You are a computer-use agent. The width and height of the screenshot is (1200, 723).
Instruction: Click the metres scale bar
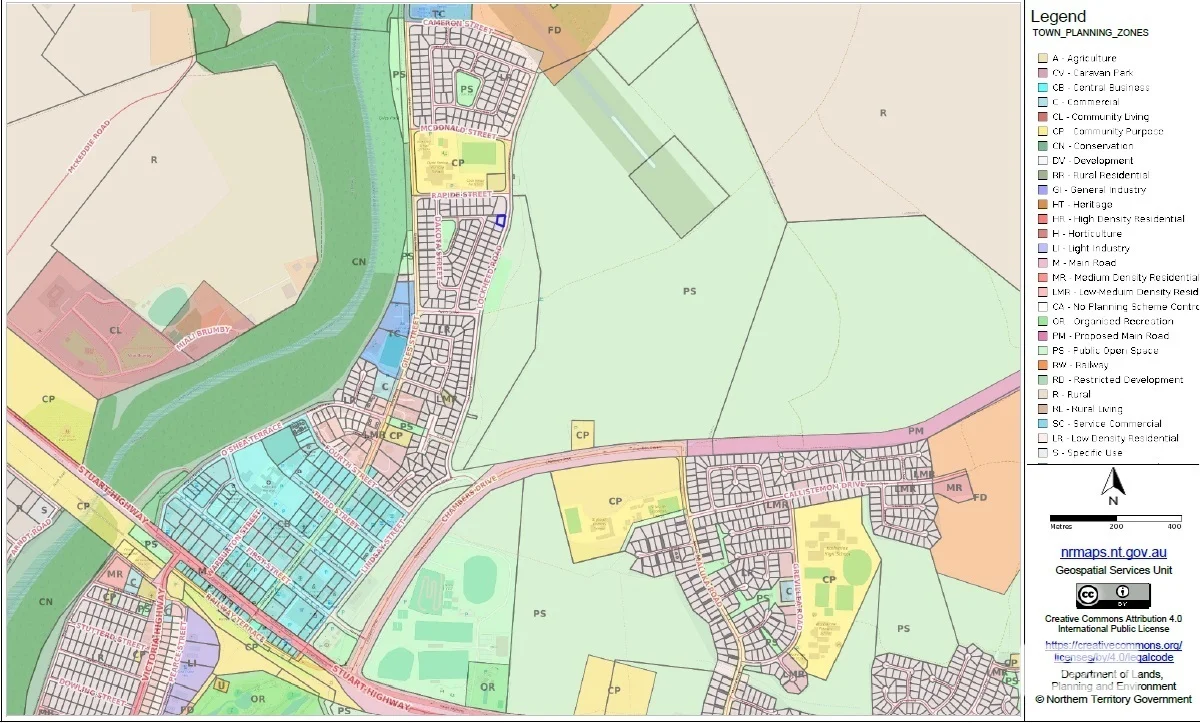point(1115,518)
